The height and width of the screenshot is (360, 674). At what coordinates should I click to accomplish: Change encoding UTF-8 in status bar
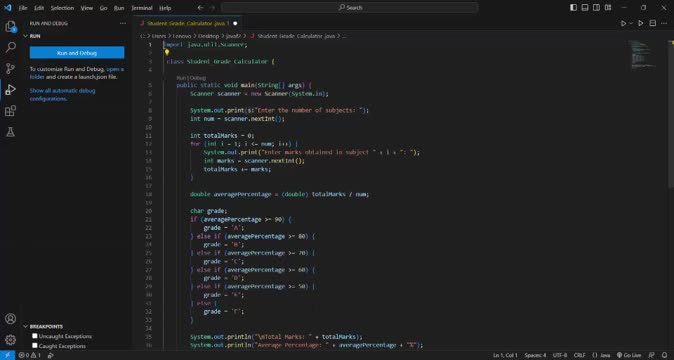[x=560, y=355]
